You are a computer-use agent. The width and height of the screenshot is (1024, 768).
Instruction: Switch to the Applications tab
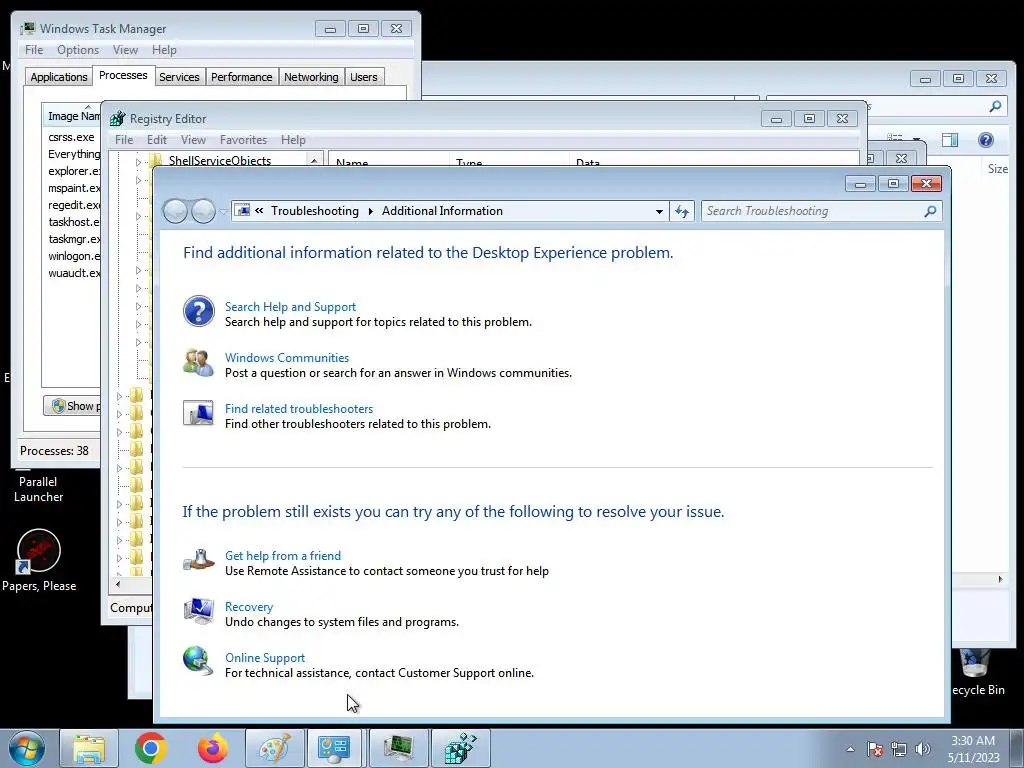[x=59, y=77]
